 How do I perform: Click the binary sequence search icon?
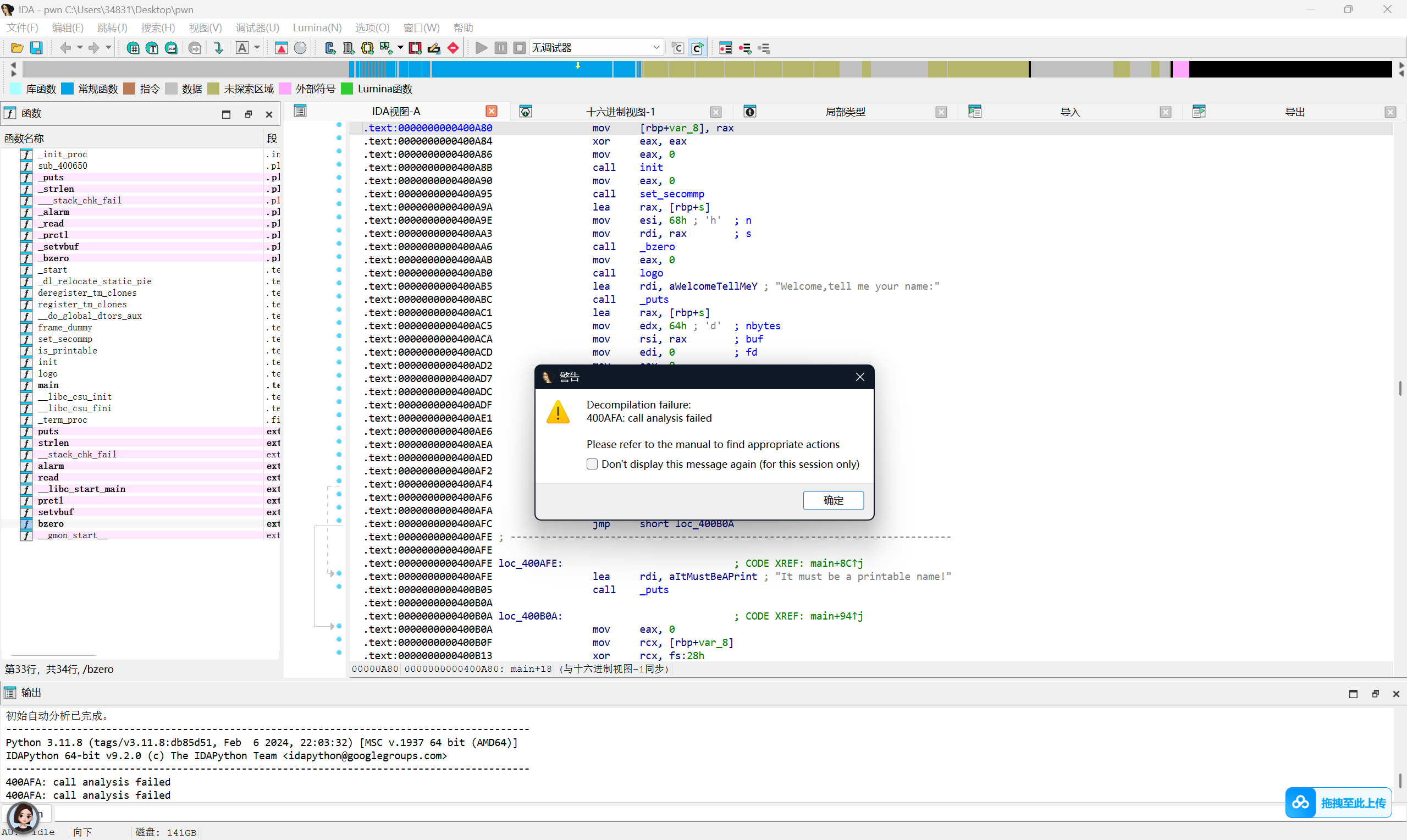coord(171,48)
